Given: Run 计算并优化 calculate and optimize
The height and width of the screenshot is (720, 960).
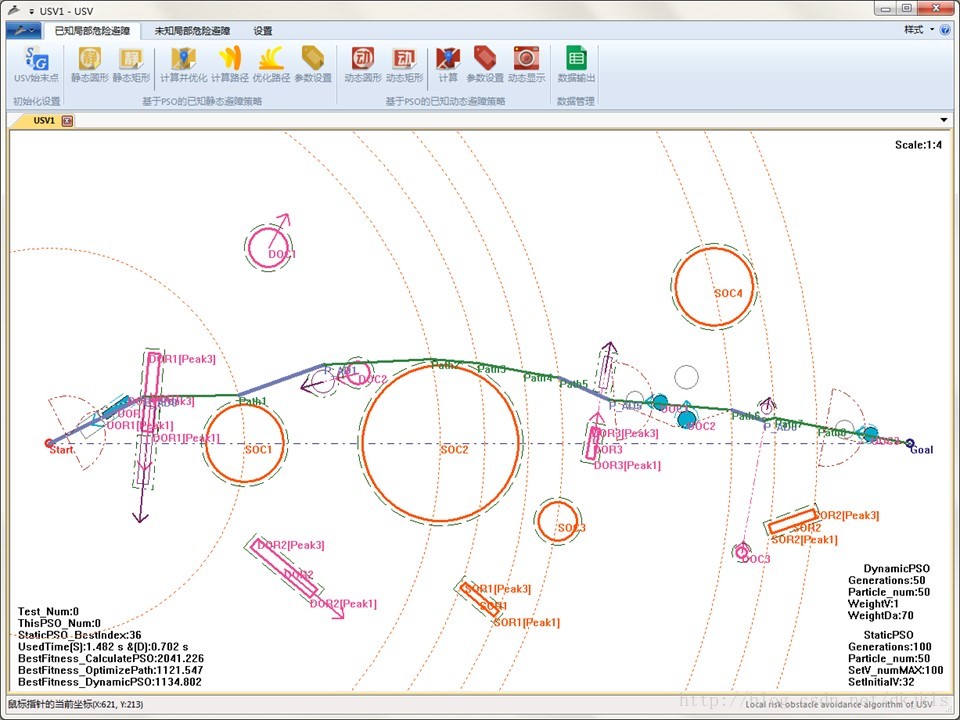Looking at the screenshot, I should (x=184, y=64).
